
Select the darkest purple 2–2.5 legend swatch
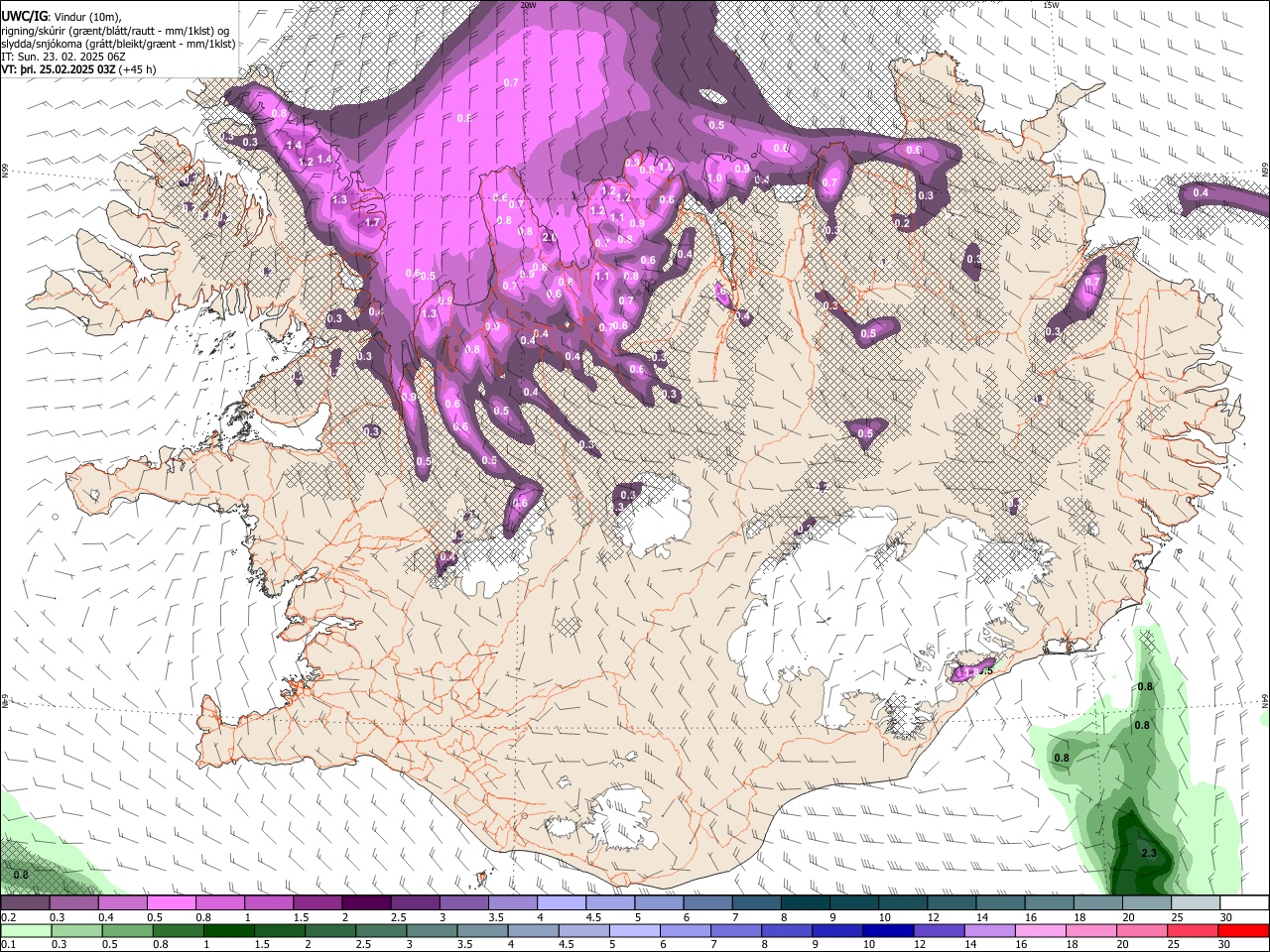365,903
